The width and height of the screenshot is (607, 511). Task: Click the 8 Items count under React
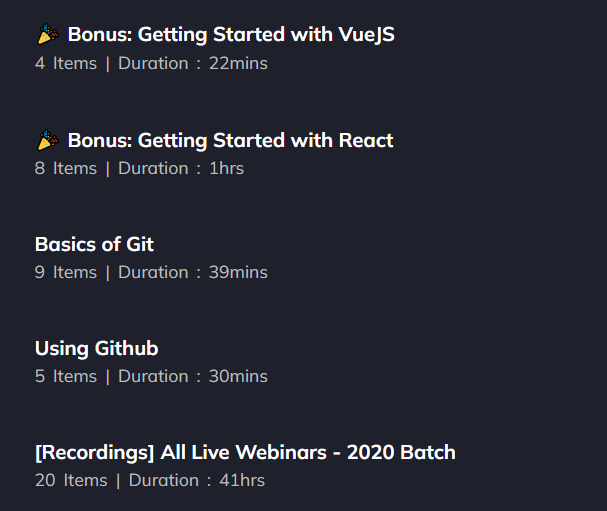(x=66, y=168)
